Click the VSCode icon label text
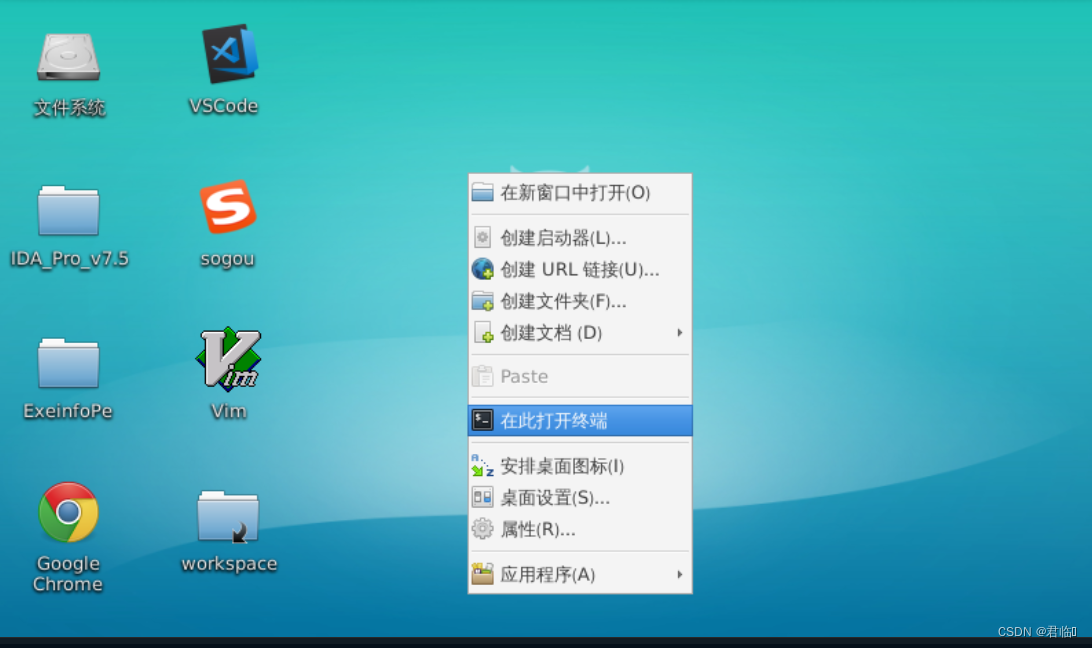This screenshot has height=648, width=1092. [224, 106]
